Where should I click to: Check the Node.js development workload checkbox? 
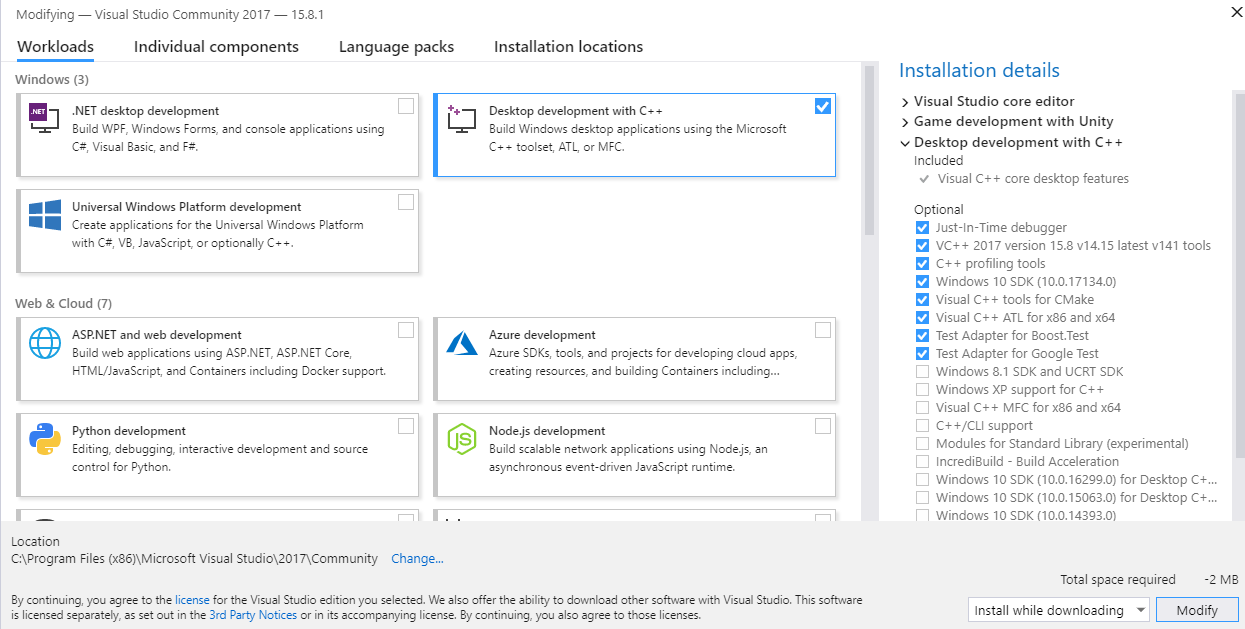pos(823,426)
